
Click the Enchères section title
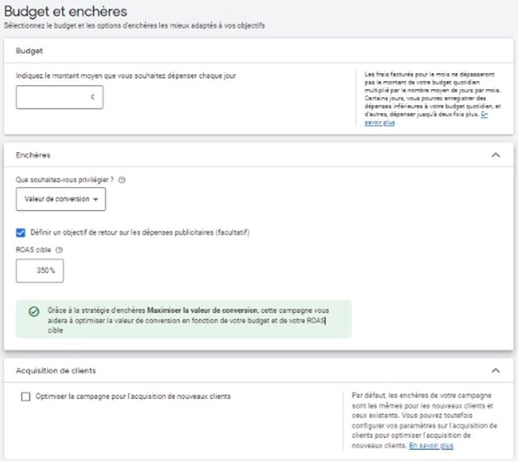point(33,155)
